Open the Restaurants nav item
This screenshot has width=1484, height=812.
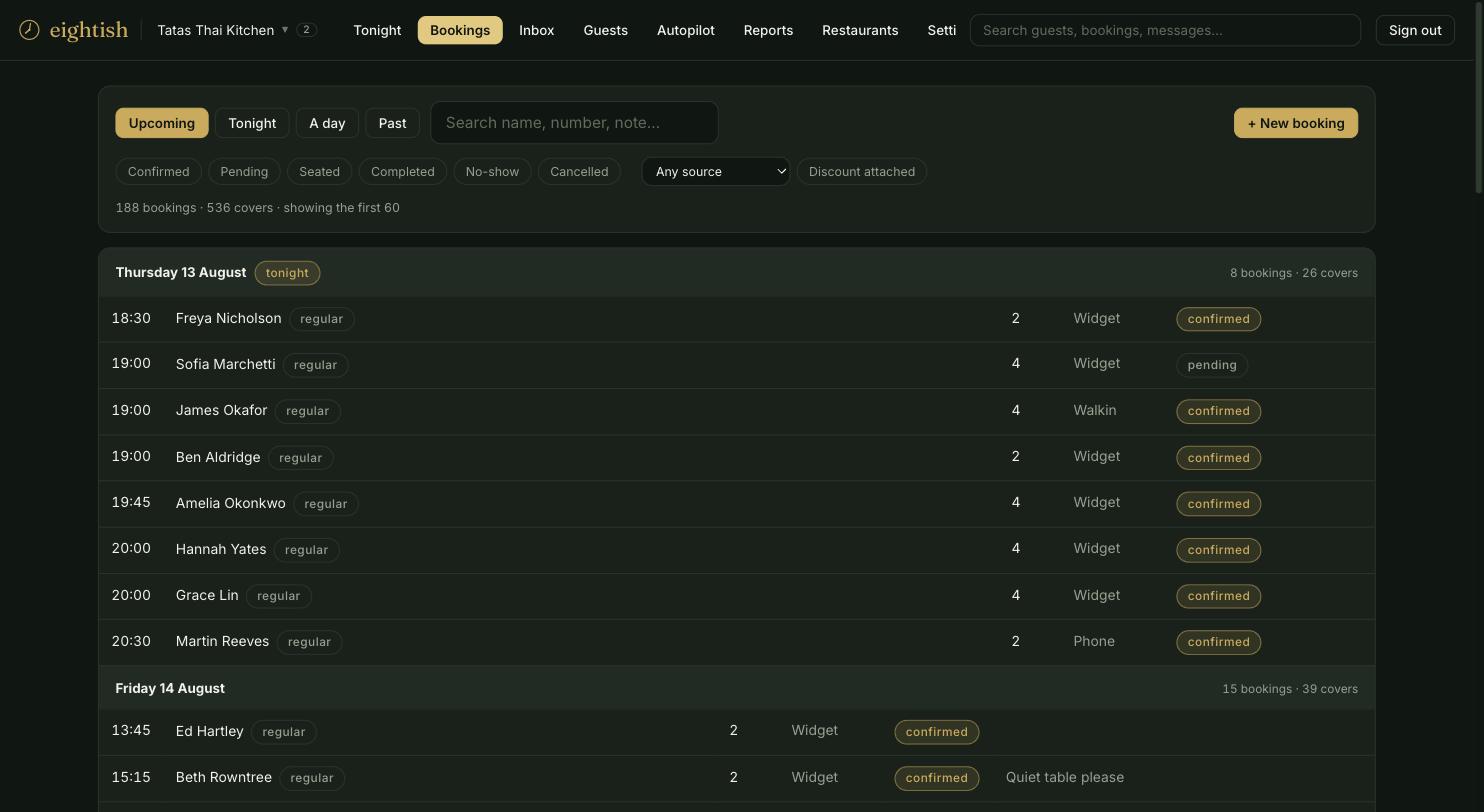point(860,30)
